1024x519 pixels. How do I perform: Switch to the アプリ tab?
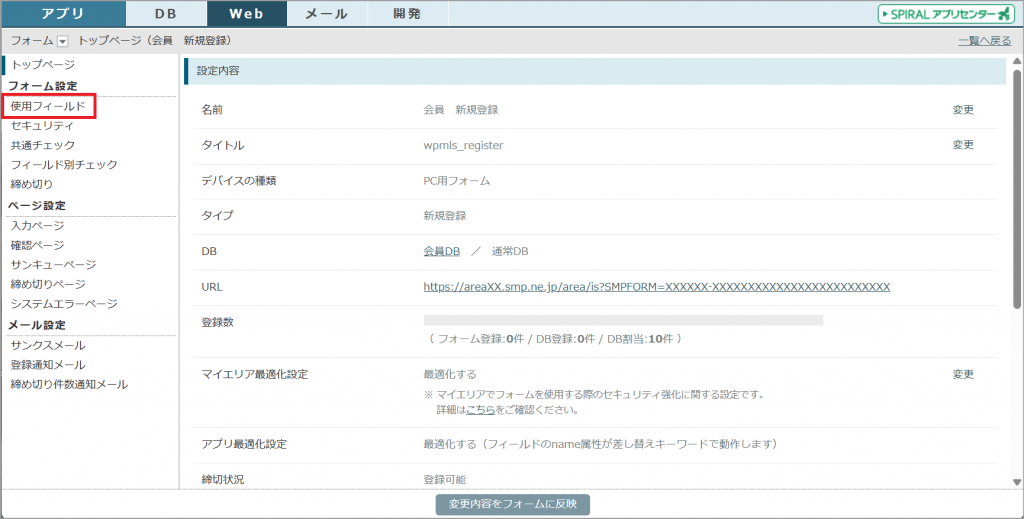63,14
